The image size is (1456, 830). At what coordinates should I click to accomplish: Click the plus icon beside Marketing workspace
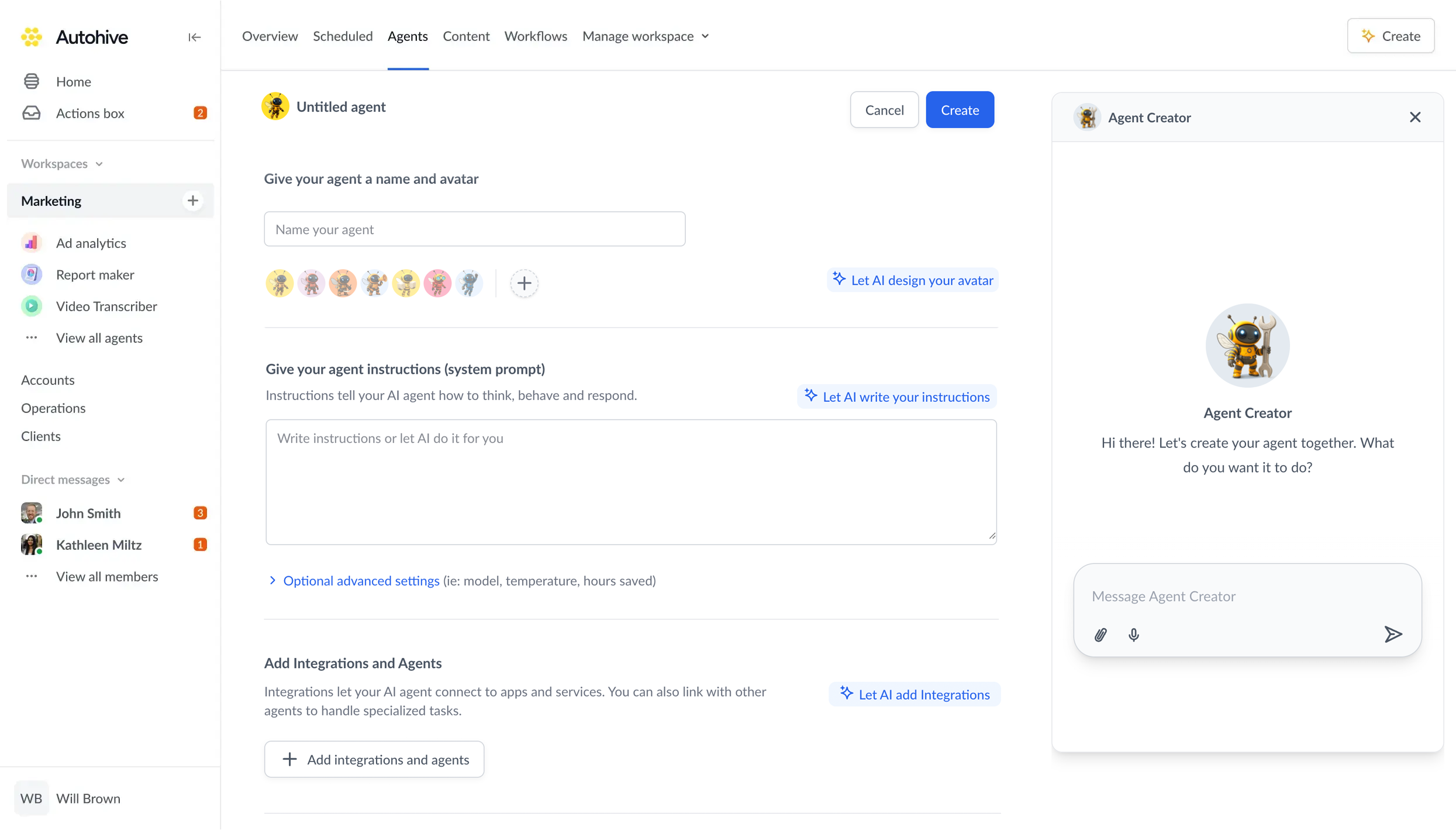[192, 201]
